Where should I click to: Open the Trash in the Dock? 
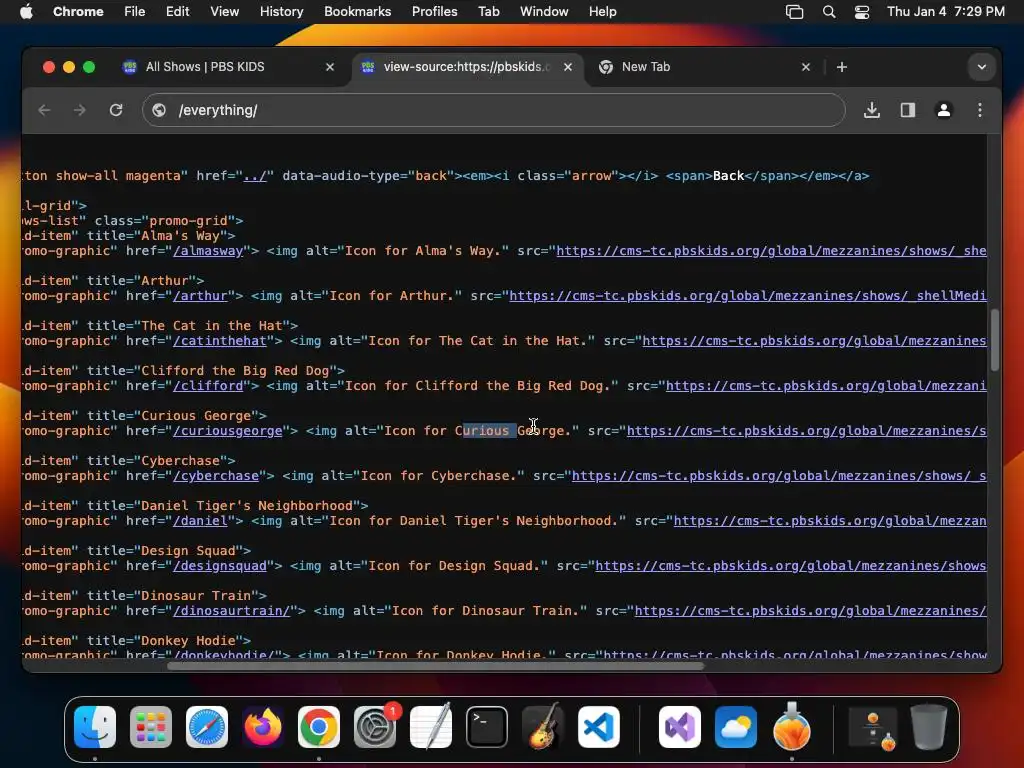929,727
